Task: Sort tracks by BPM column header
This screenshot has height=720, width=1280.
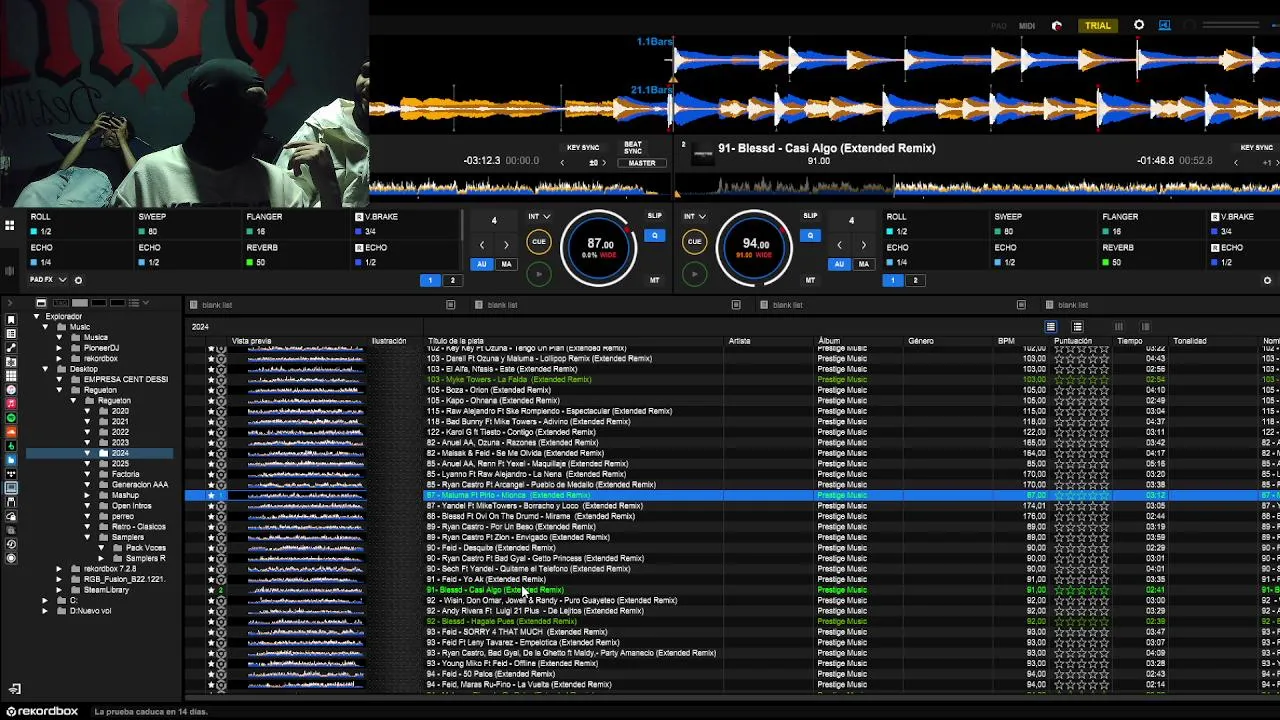Action: pos(1006,341)
